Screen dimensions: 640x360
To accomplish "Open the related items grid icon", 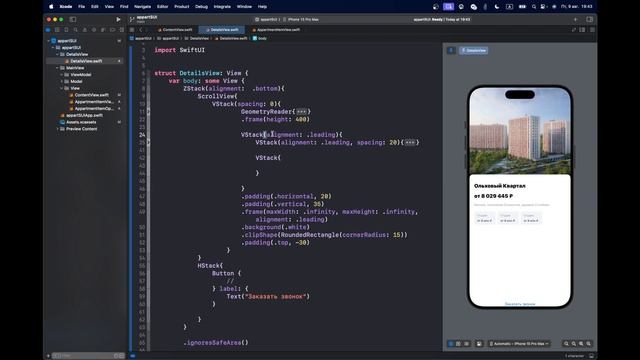I will tap(132, 30).
